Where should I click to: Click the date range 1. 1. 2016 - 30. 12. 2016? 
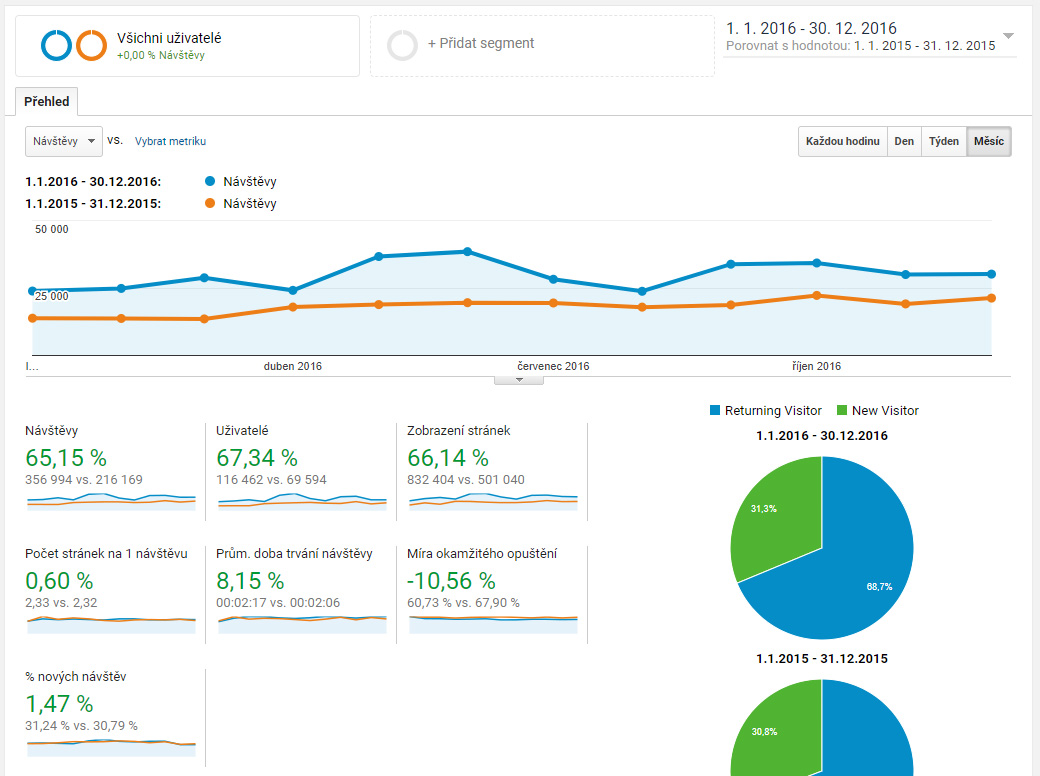click(811, 29)
